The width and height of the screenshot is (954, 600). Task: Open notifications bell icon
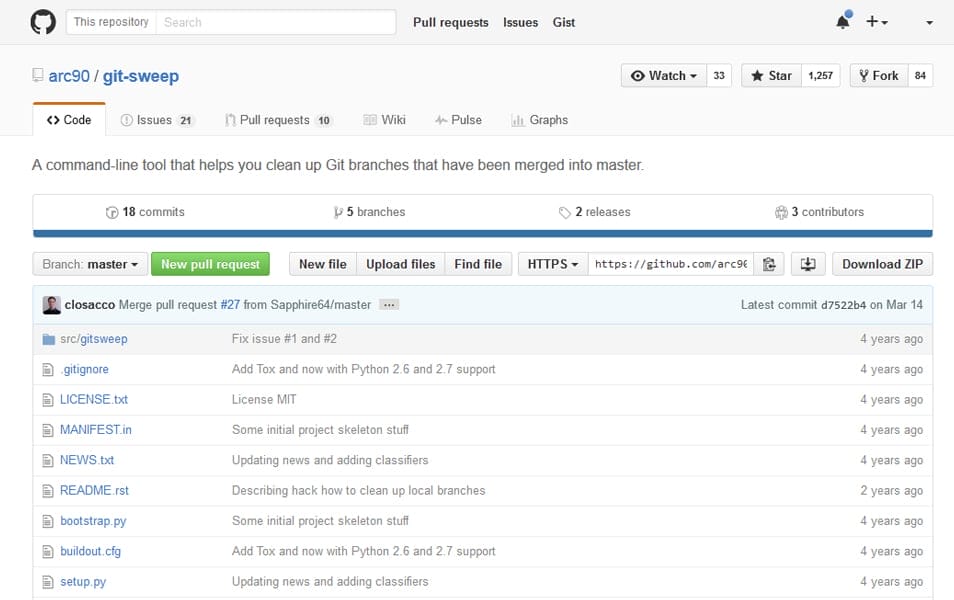(843, 21)
